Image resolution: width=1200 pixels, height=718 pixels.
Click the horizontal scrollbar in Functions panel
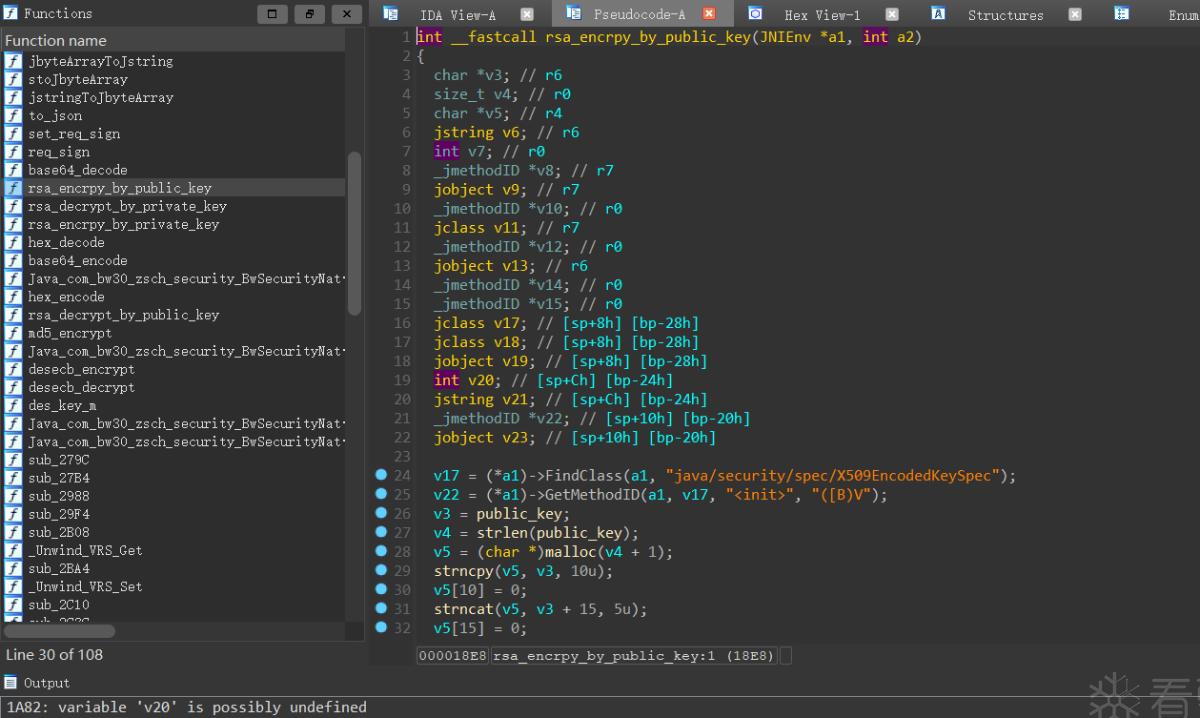click(60, 631)
